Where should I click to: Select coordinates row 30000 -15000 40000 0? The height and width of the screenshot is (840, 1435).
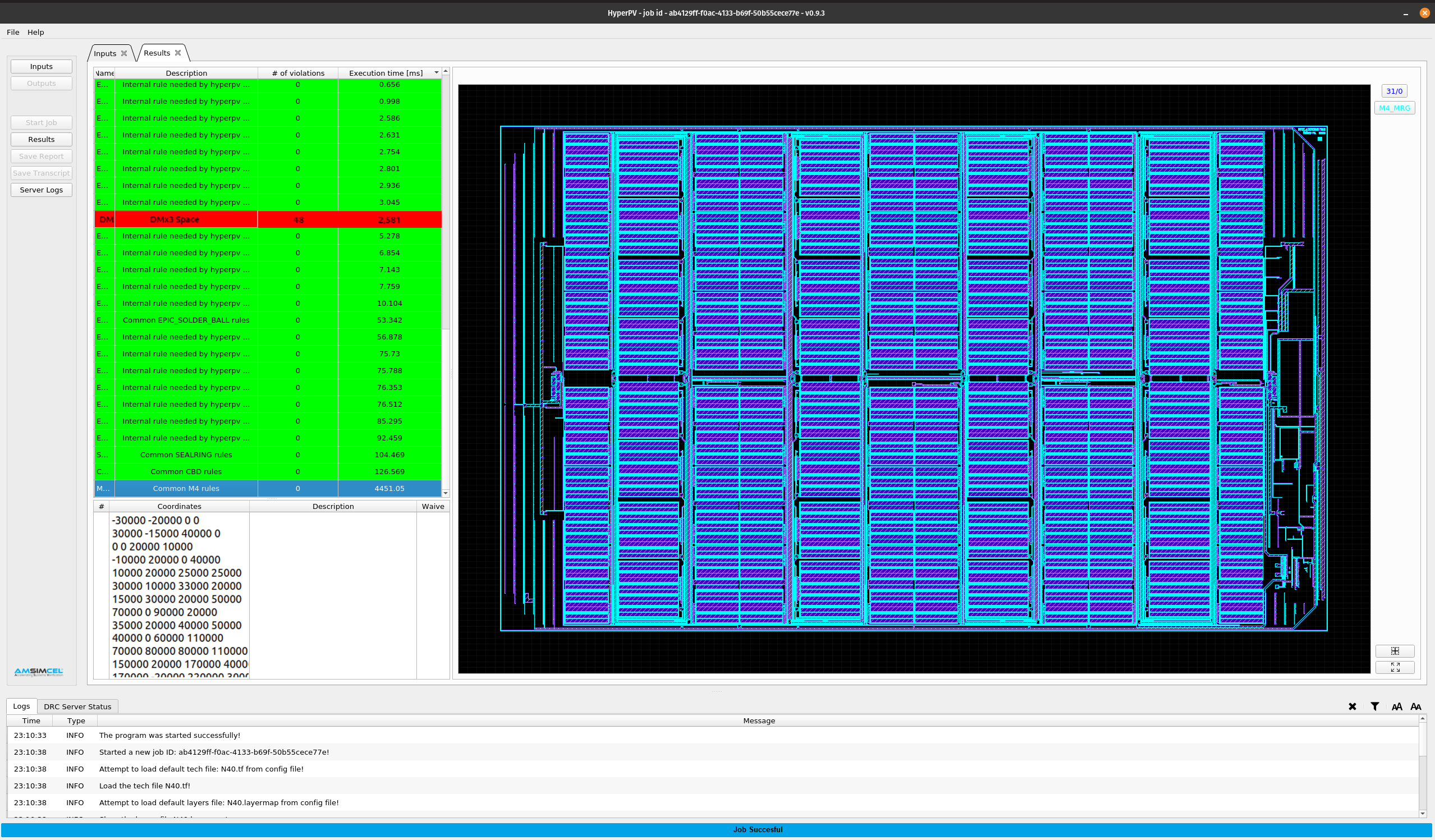[166, 534]
